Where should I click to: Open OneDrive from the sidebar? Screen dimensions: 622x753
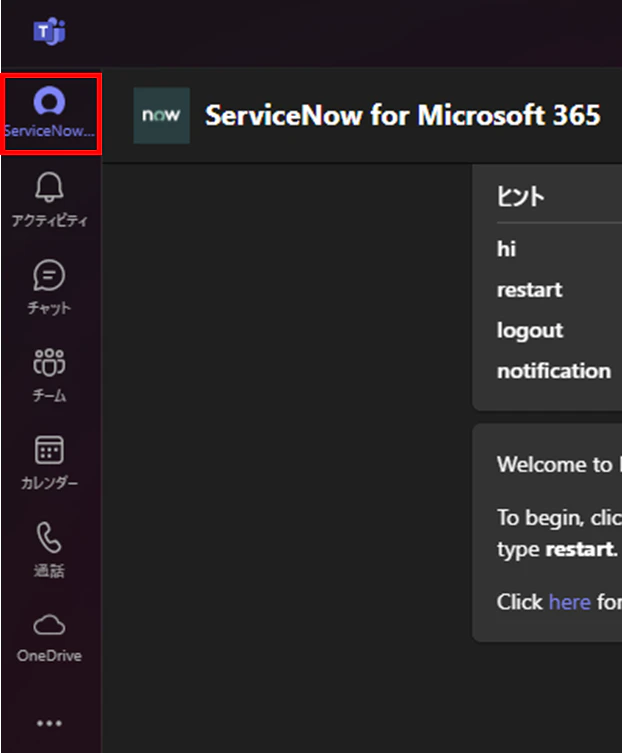pyautogui.click(x=49, y=638)
